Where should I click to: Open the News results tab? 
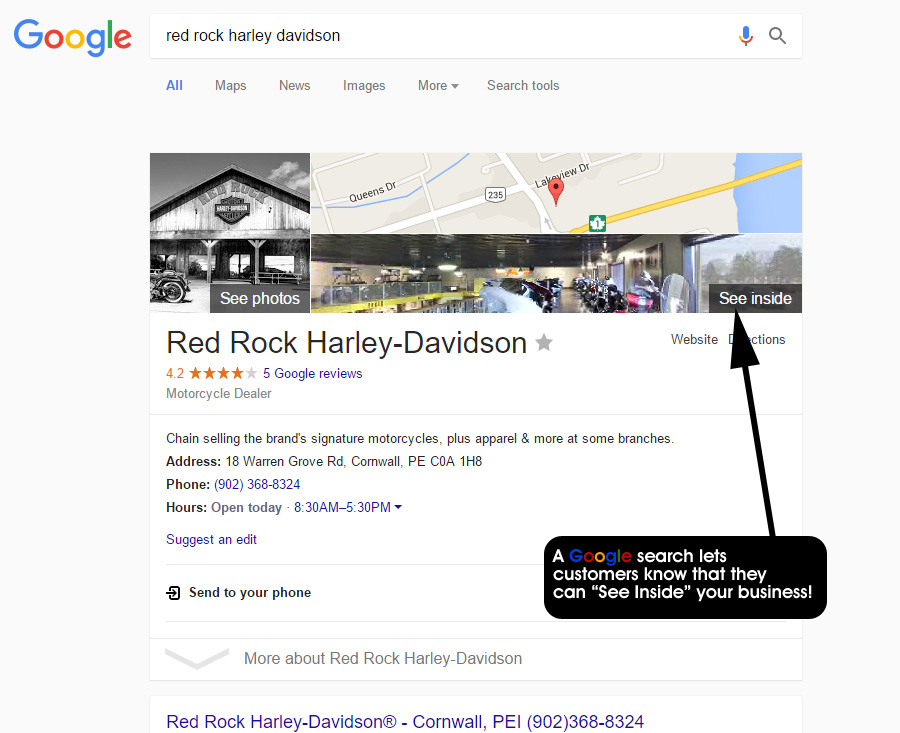point(294,86)
